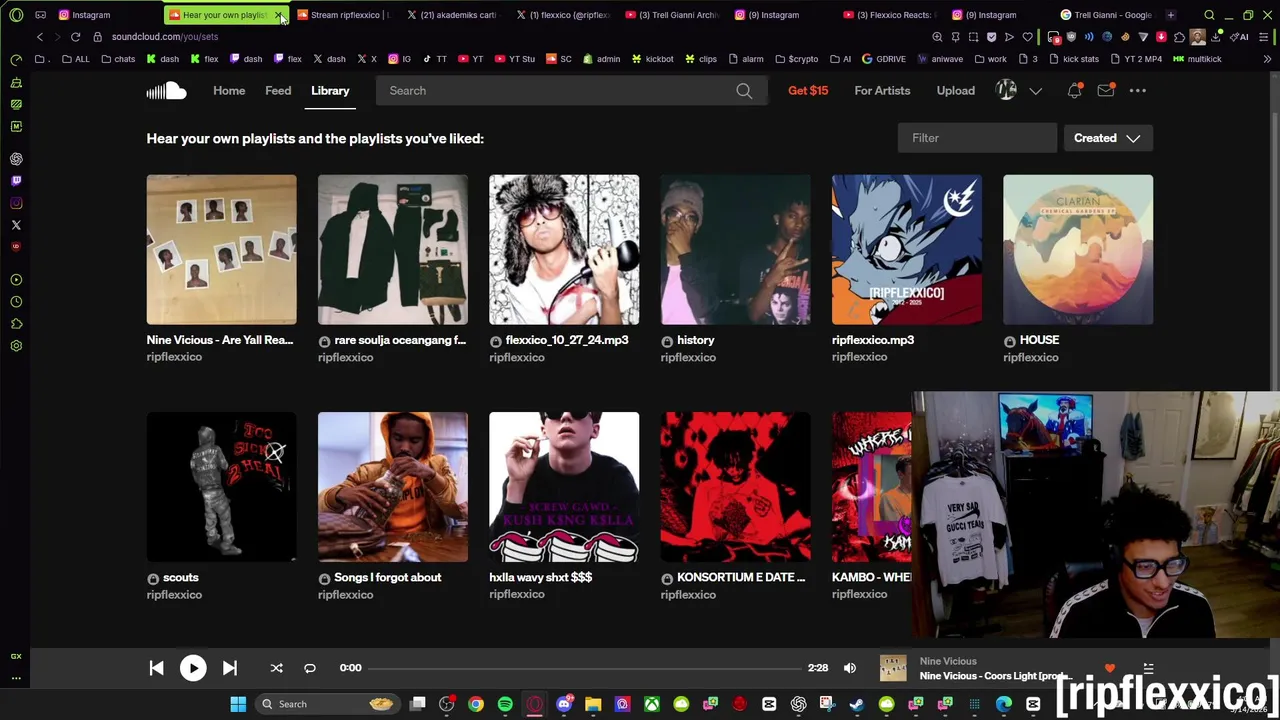This screenshot has width=1280, height=720.
Task: Reload the page
Action: coord(75,37)
